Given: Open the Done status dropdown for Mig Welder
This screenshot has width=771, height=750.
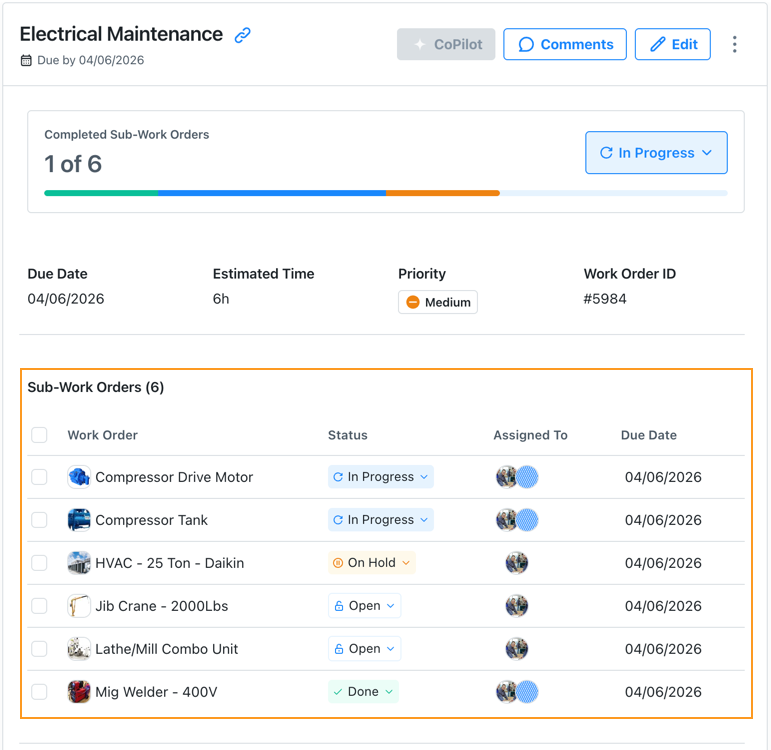Looking at the screenshot, I should pyautogui.click(x=363, y=692).
